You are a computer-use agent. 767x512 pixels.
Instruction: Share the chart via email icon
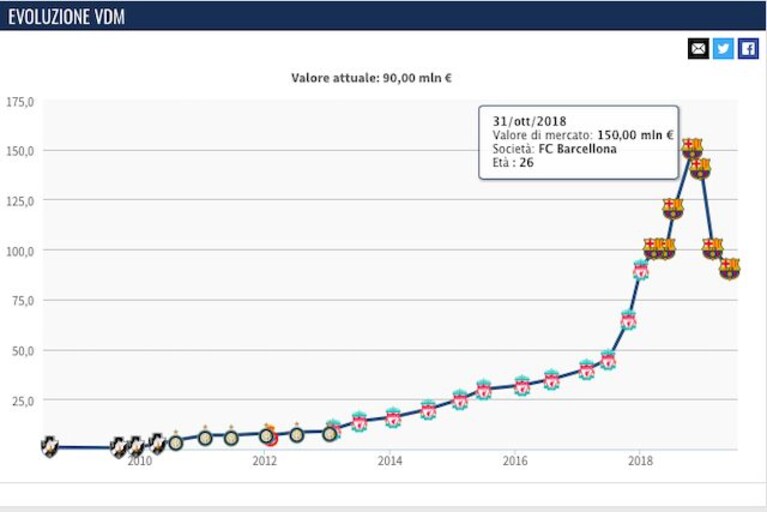[698, 48]
